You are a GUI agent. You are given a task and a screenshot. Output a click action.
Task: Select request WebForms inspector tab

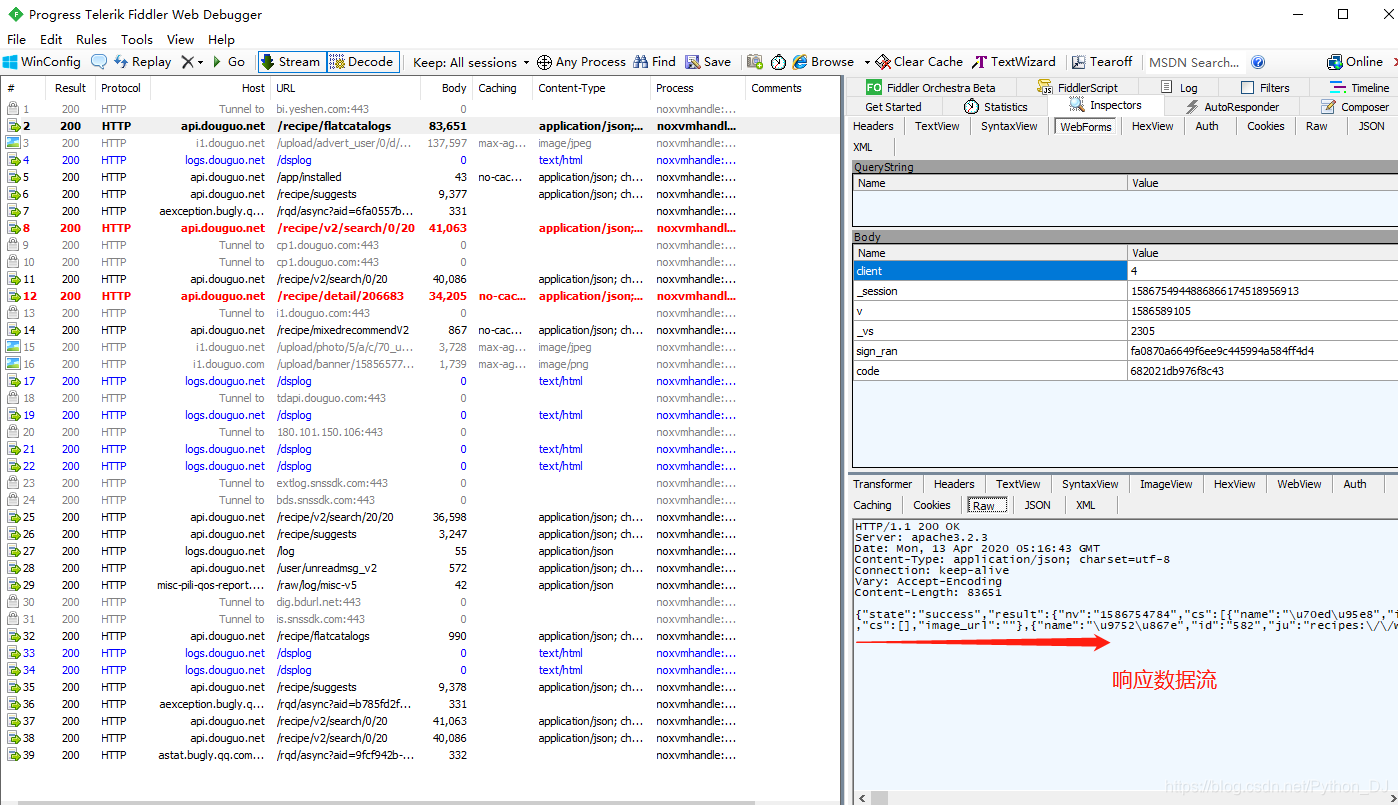1086,126
